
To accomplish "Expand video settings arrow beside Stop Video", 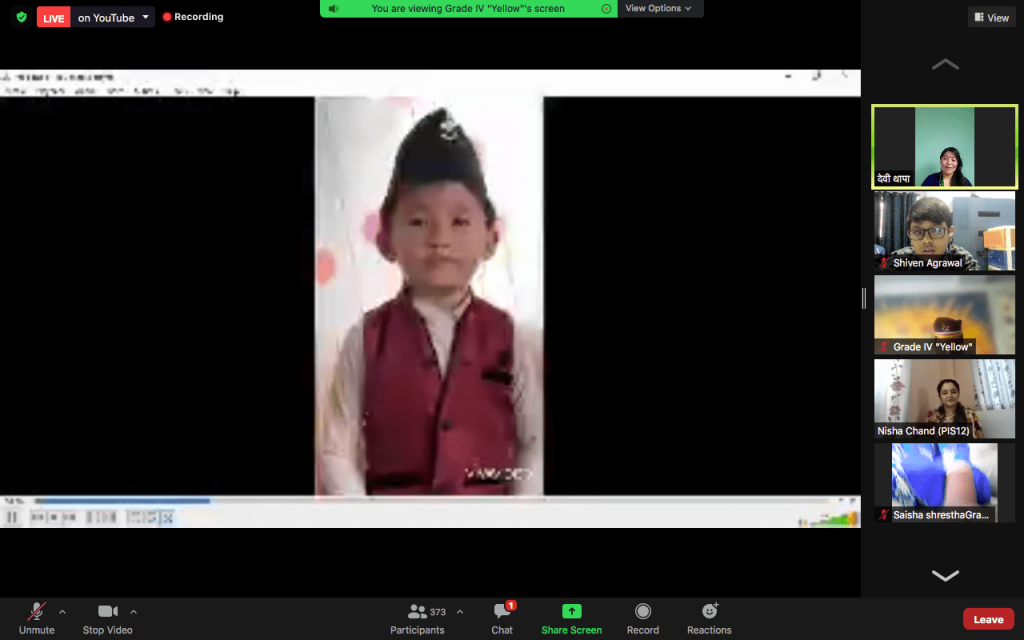I will click(x=133, y=612).
